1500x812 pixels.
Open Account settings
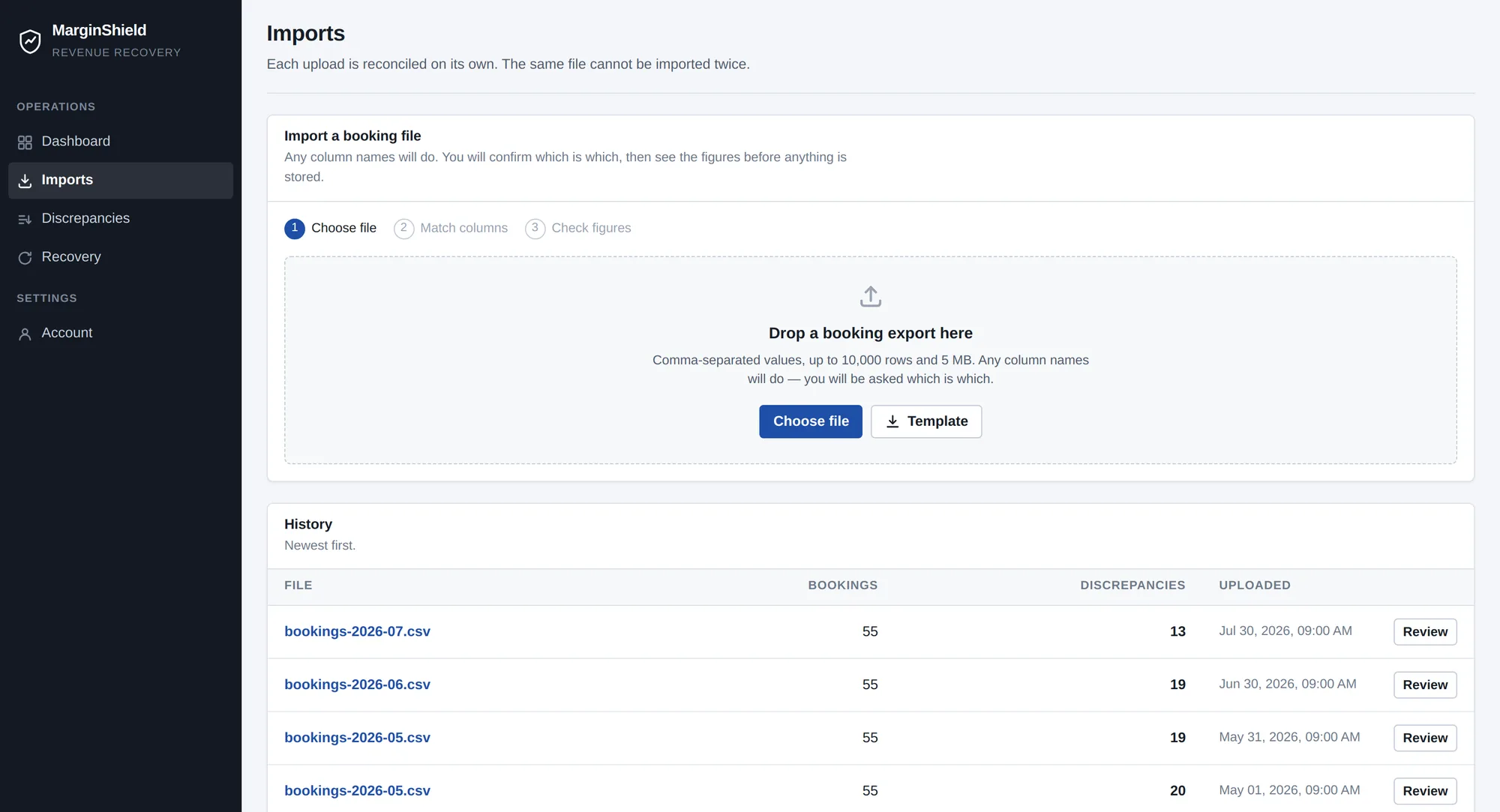point(121,333)
